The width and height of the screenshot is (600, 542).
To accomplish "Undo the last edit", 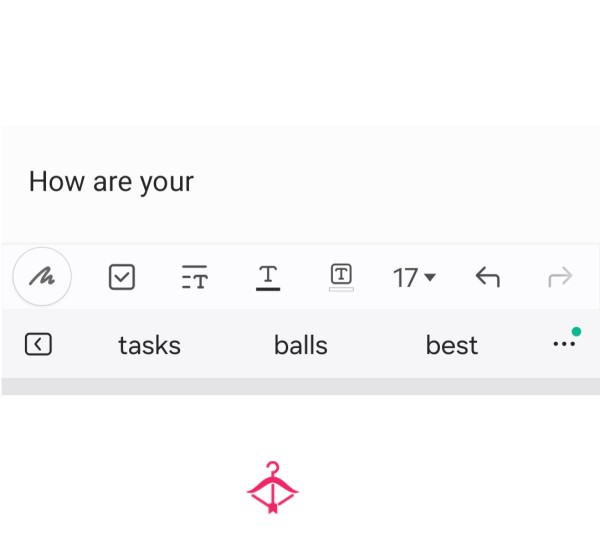I will coord(488,277).
